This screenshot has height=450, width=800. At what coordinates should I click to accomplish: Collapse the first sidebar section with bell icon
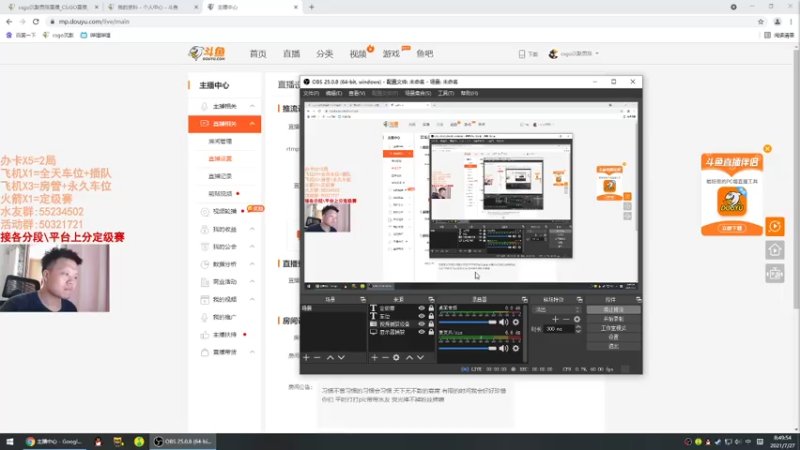click(252, 106)
